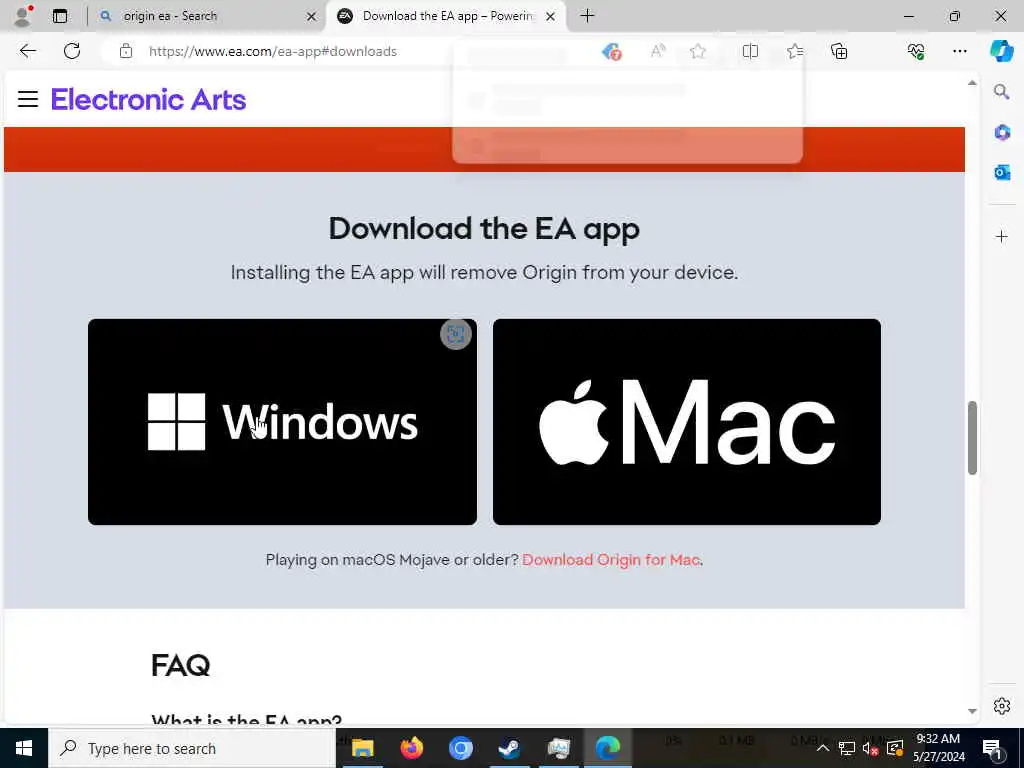Toggle split screen view
The image size is (1024, 768).
[x=750, y=51]
